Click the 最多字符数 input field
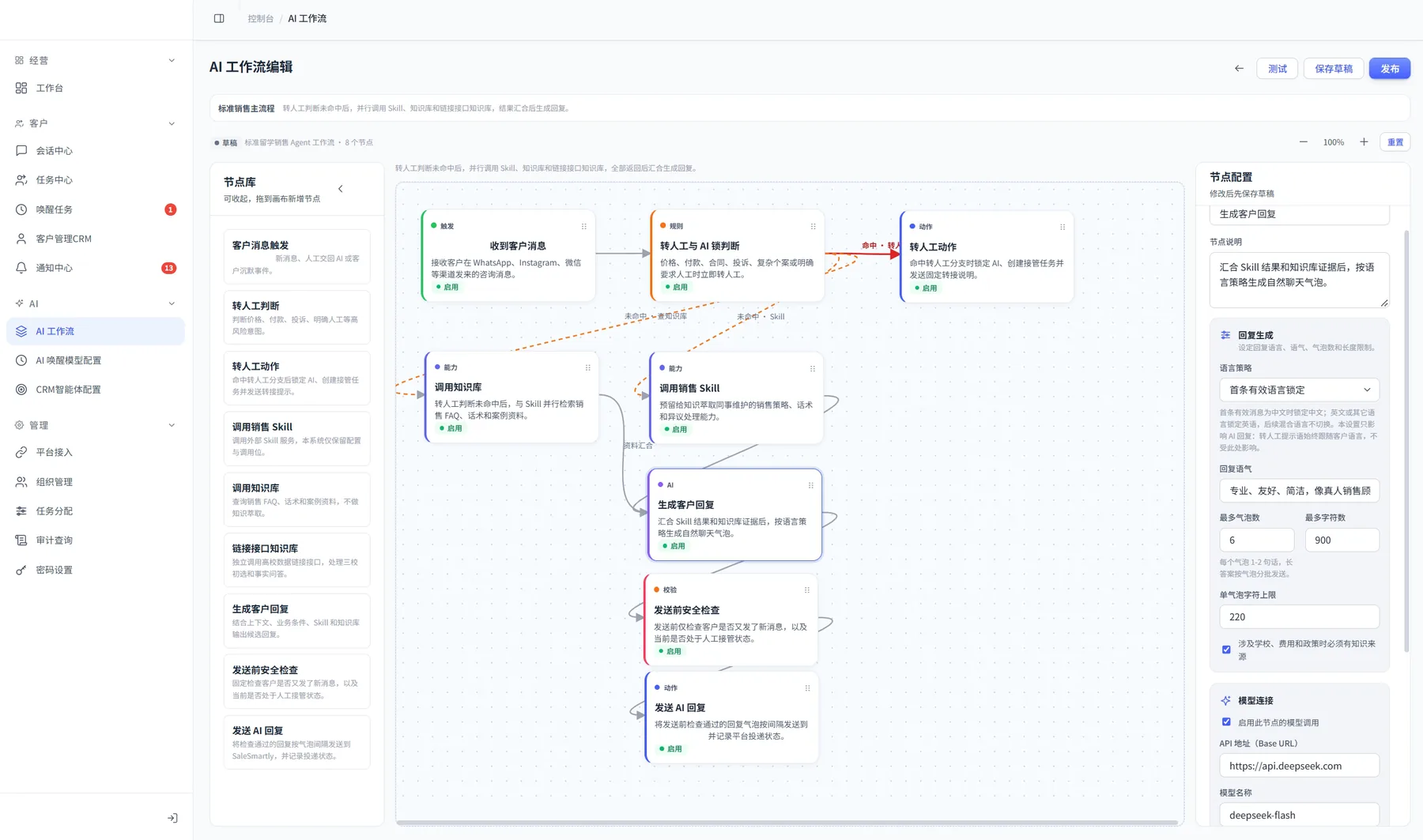The image size is (1423, 840). pyautogui.click(x=1342, y=540)
